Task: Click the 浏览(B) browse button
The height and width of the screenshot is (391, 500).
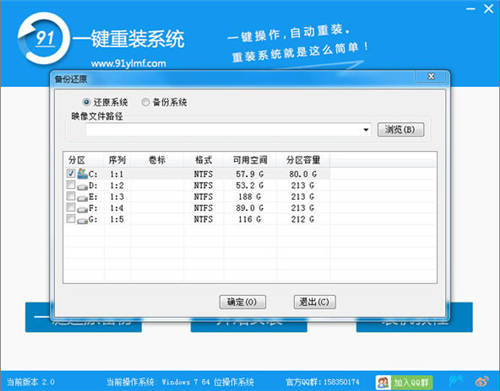Action: coord(401,129)
